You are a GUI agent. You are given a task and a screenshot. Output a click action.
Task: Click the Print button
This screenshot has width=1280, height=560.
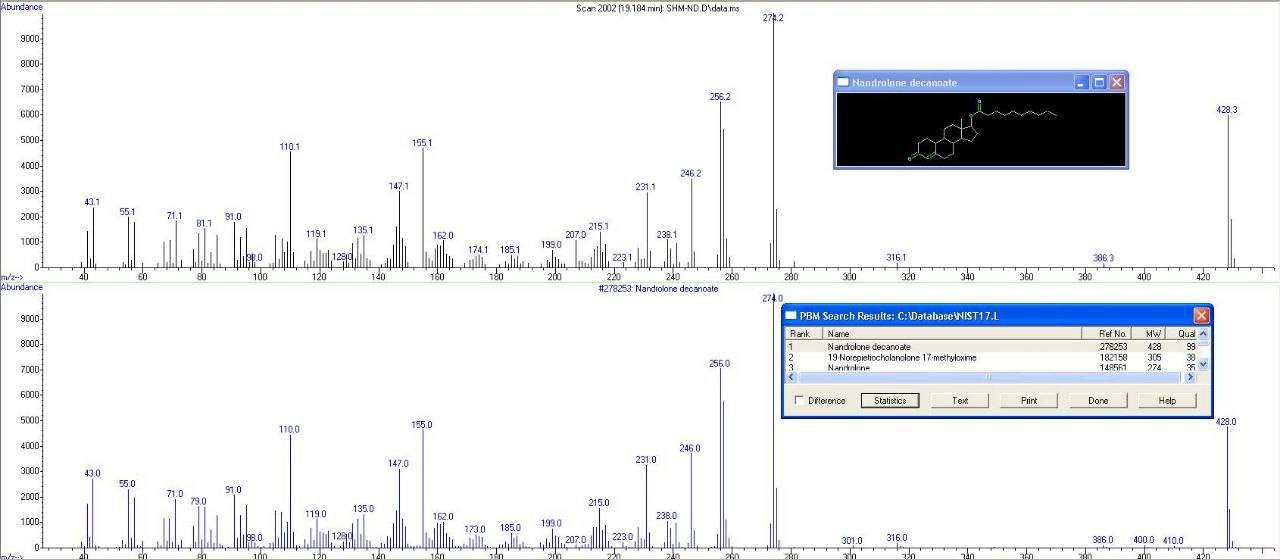1029,400
